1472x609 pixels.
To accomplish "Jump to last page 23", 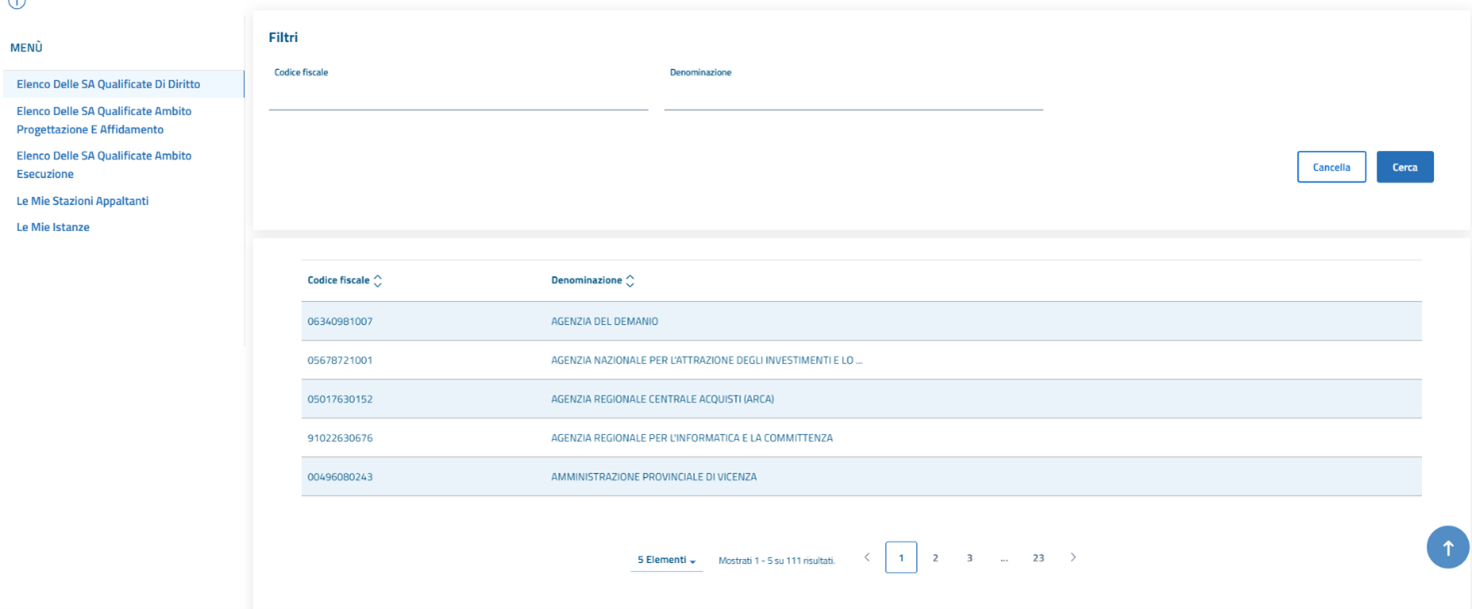I will pyautogui.click(x=1038, y=558).
